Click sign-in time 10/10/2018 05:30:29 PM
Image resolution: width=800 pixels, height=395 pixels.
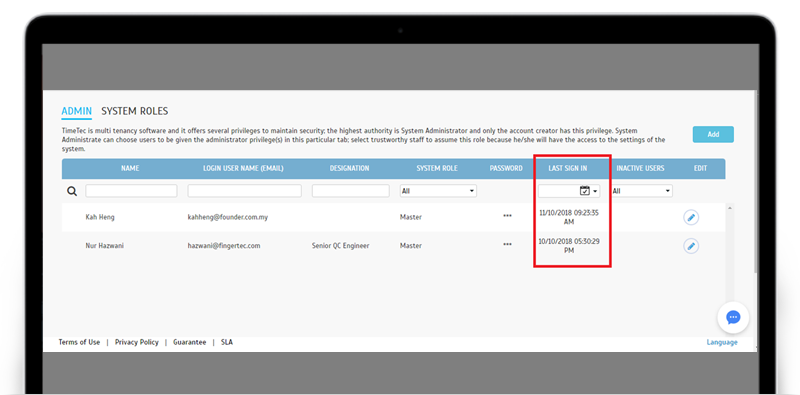tap(569, 245)
